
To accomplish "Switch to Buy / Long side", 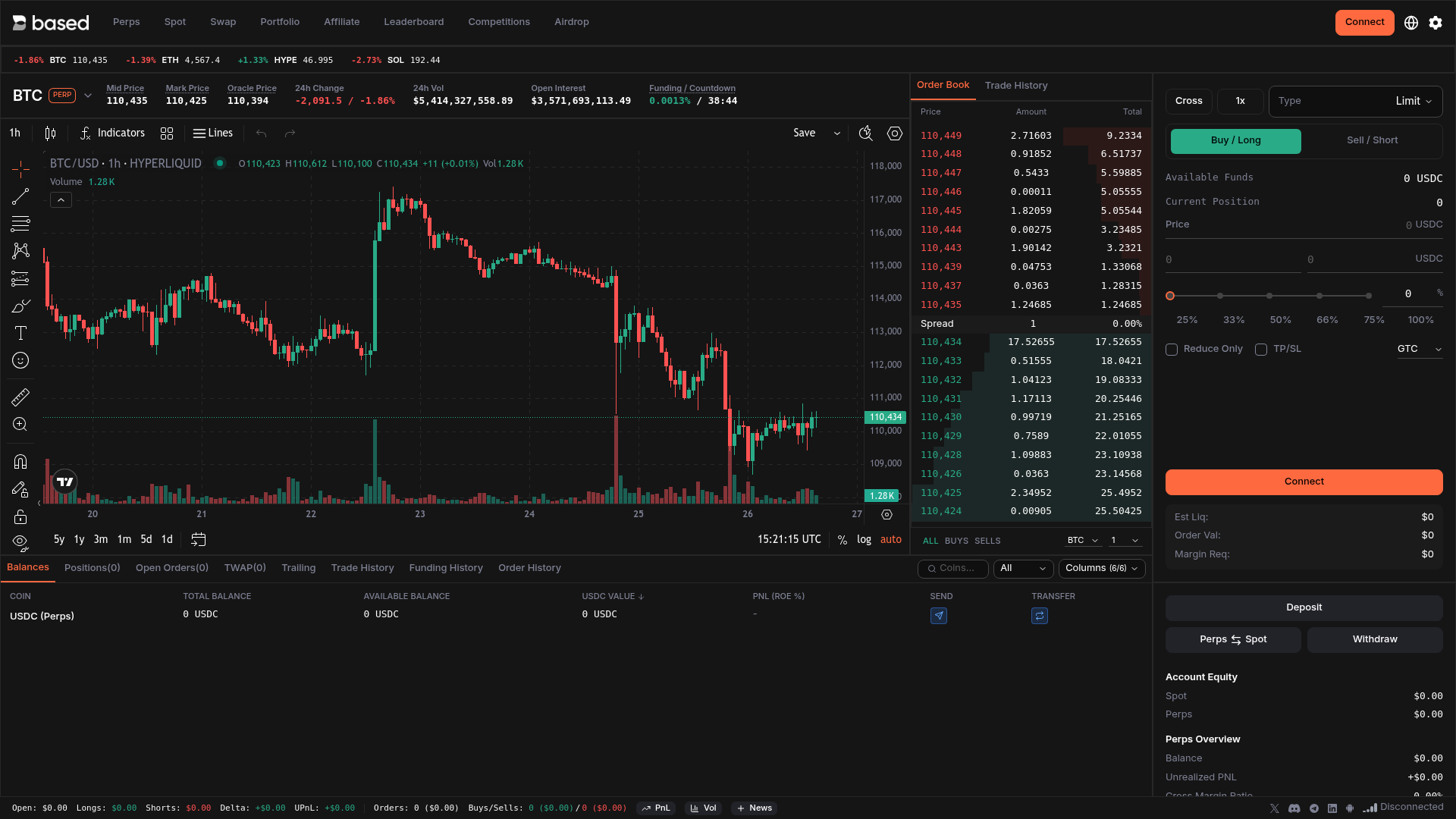I will (1235, 141).
